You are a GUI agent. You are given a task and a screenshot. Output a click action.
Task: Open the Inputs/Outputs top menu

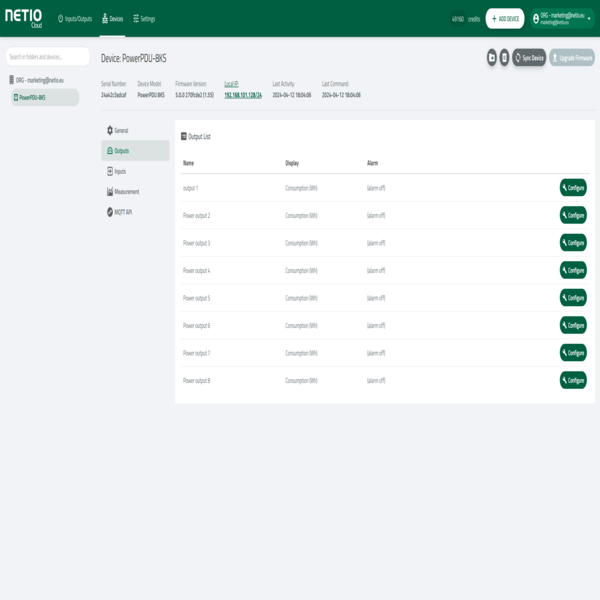75,19
